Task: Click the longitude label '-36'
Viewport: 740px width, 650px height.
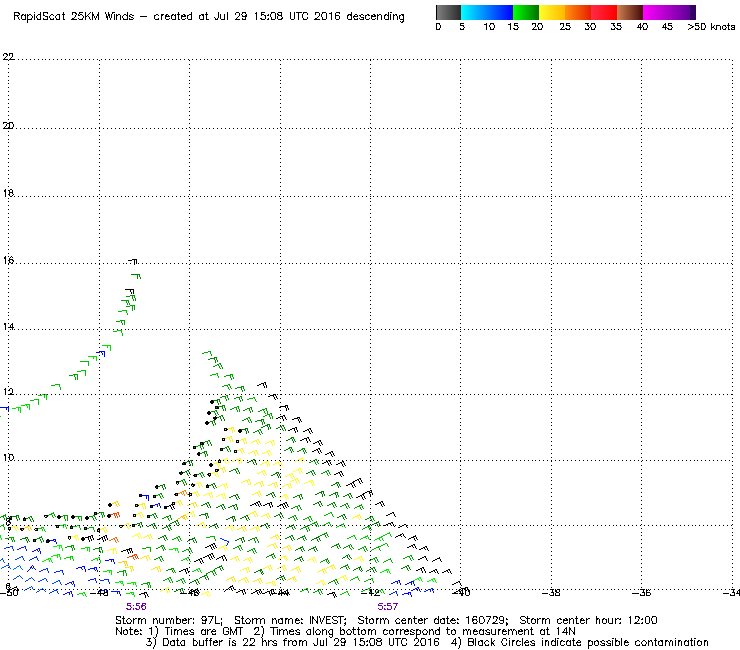Action: pyautogui.click(x=641, y=592)
